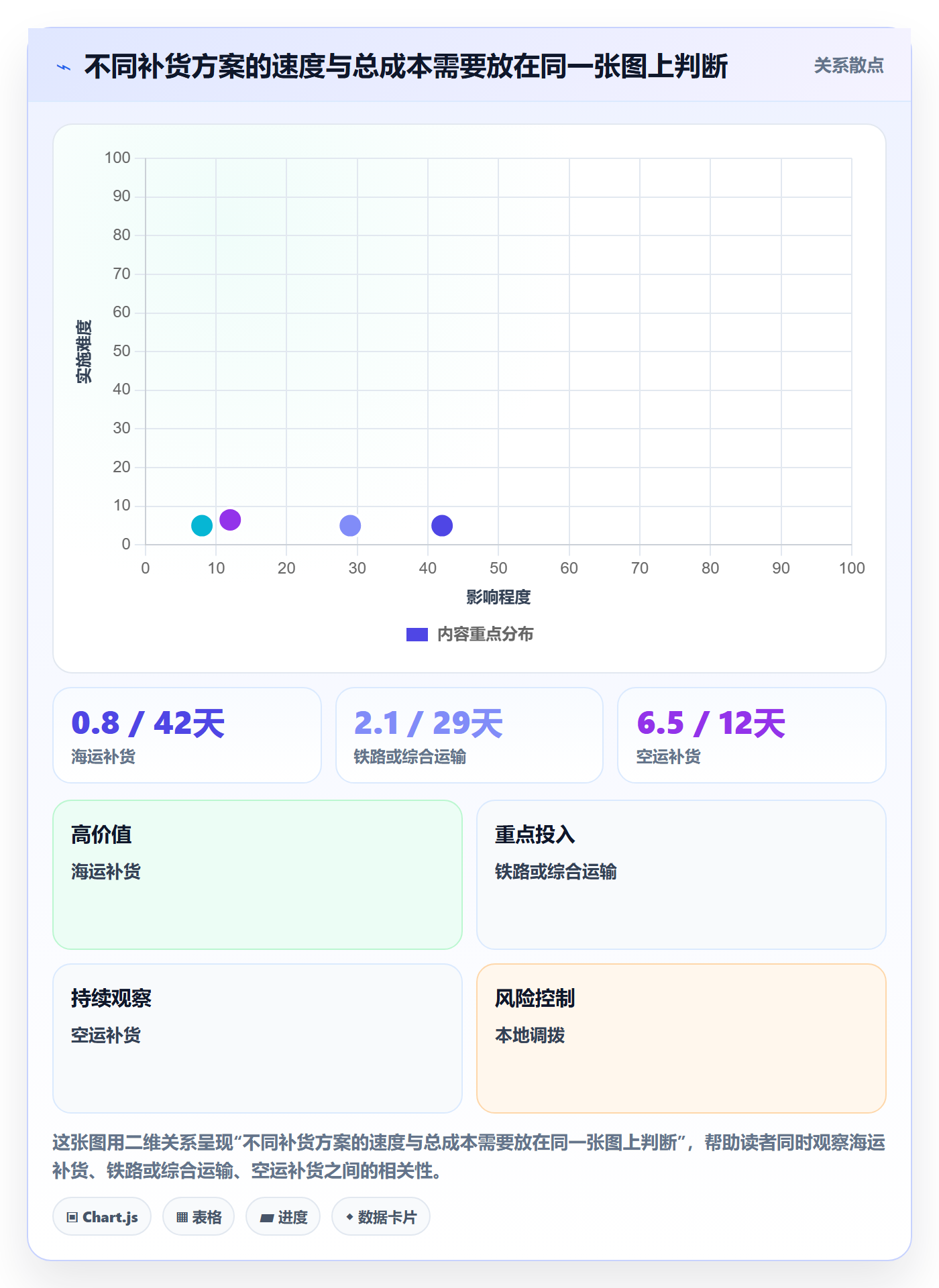
Task: Select the light blue scatter point near 29
Action: tap(350, 525)
